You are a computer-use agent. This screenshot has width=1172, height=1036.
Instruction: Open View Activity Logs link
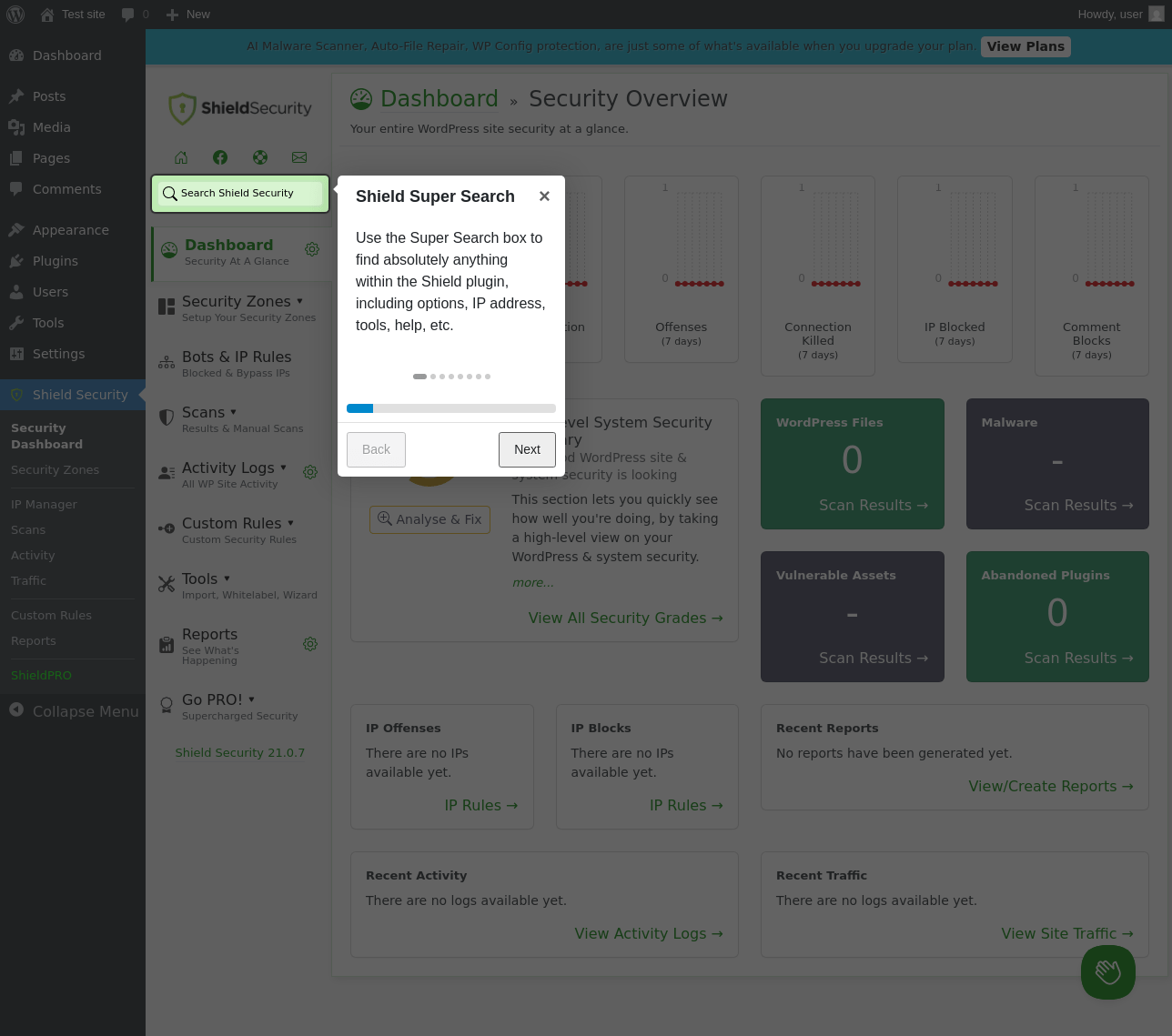649,934
